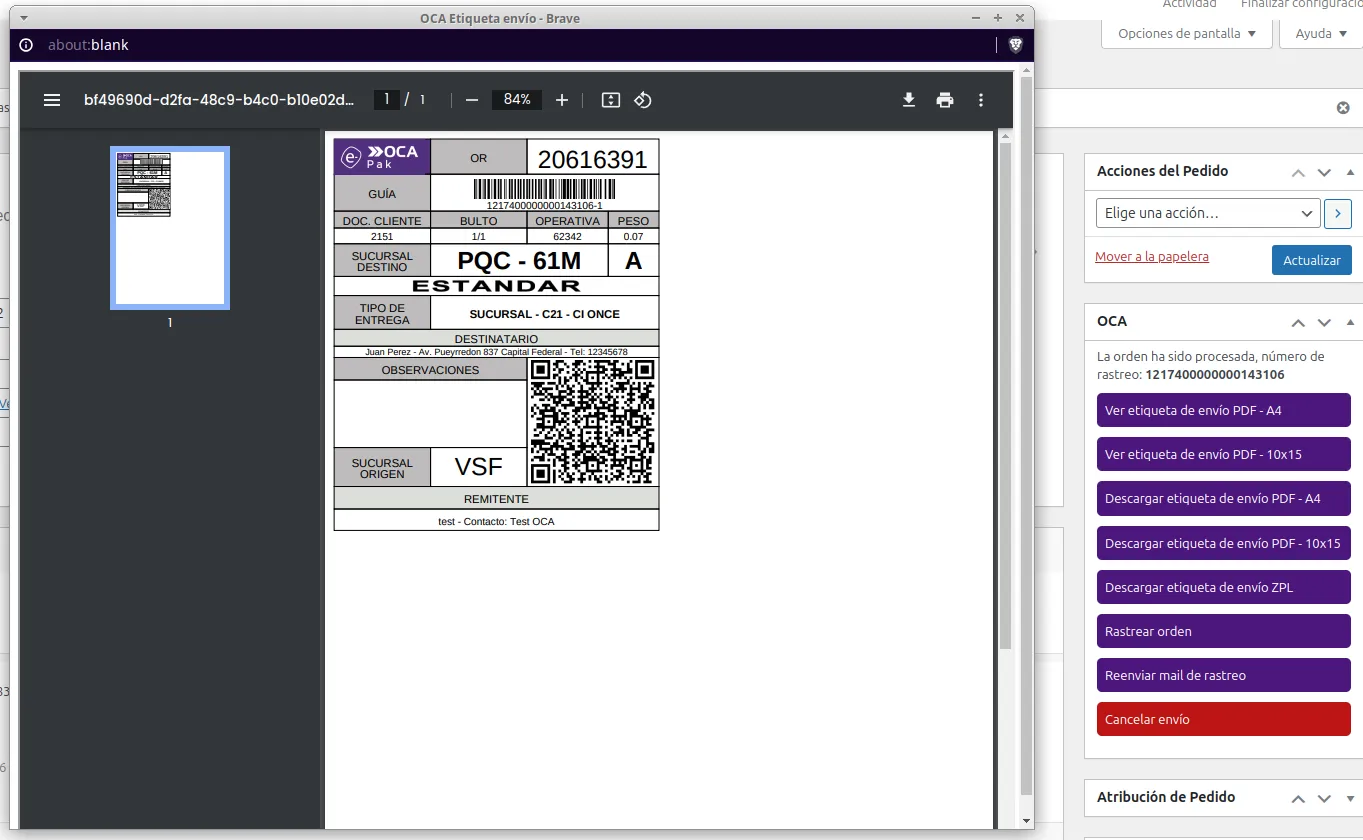Collapse the OCA panel with triangle toggle
This screenshot has height=840, width=1363.
point(1351,322)
